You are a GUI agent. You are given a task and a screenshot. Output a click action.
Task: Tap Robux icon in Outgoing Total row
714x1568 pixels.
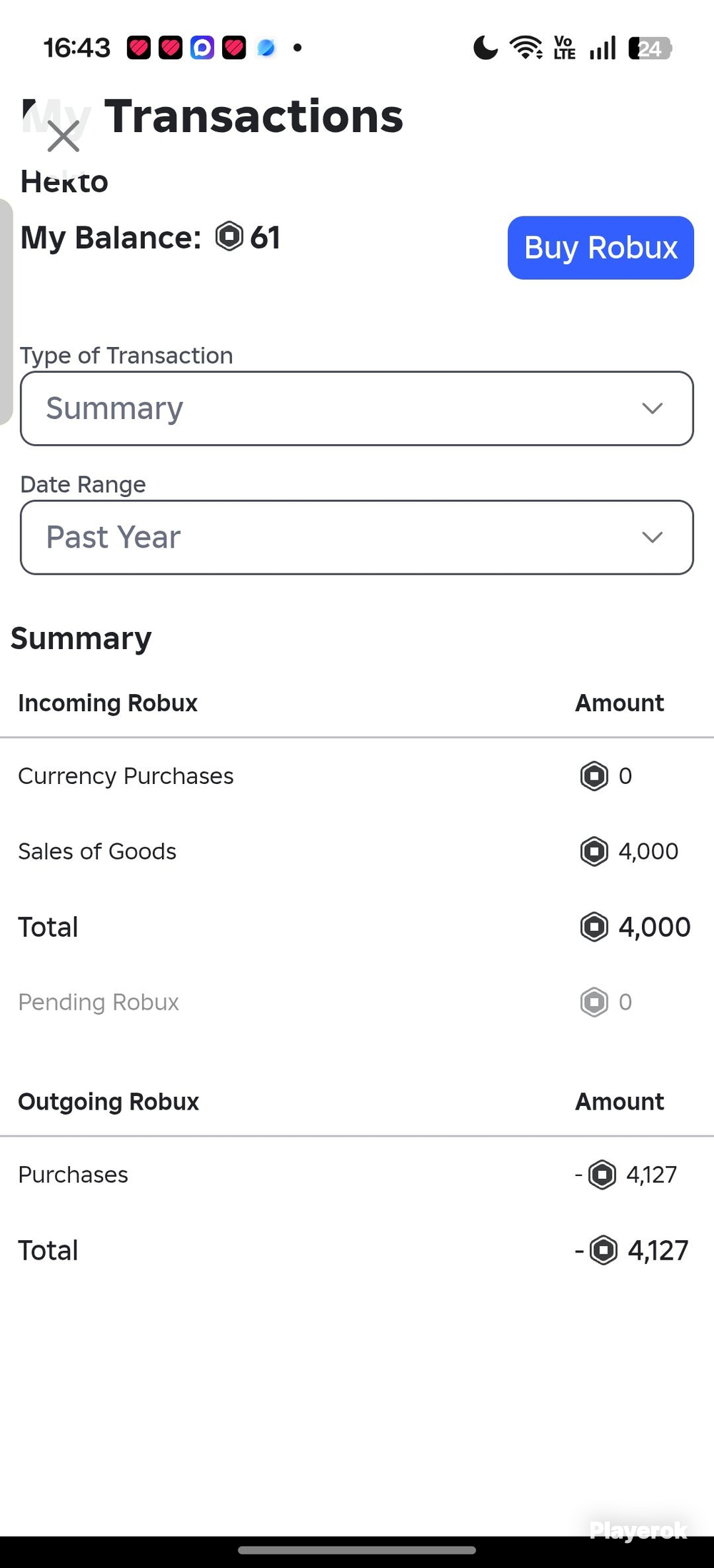click(x=603, y=1250)
